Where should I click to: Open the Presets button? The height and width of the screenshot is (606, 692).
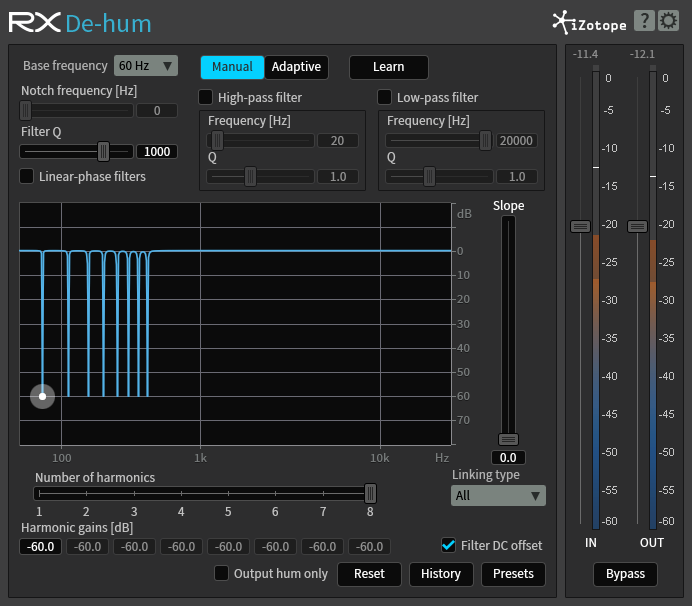coord(513,574)
